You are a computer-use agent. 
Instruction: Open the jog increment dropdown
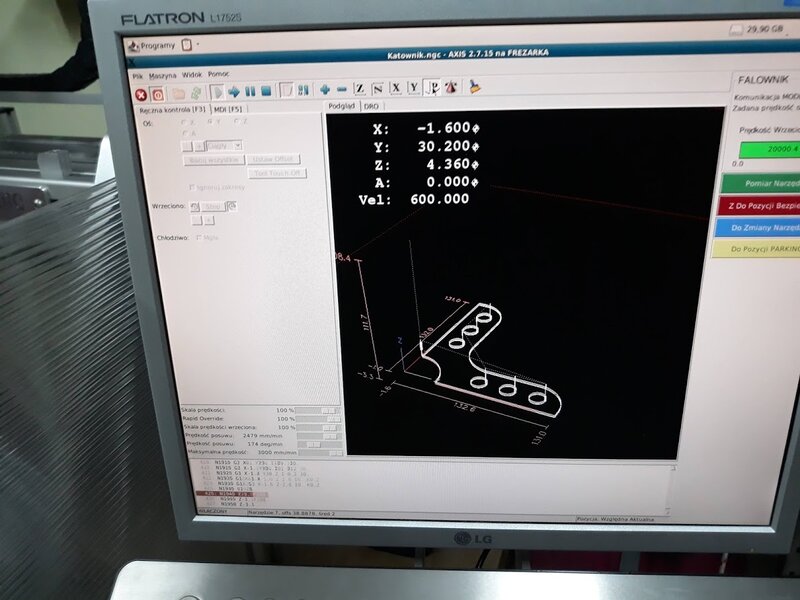pos(224,146)
